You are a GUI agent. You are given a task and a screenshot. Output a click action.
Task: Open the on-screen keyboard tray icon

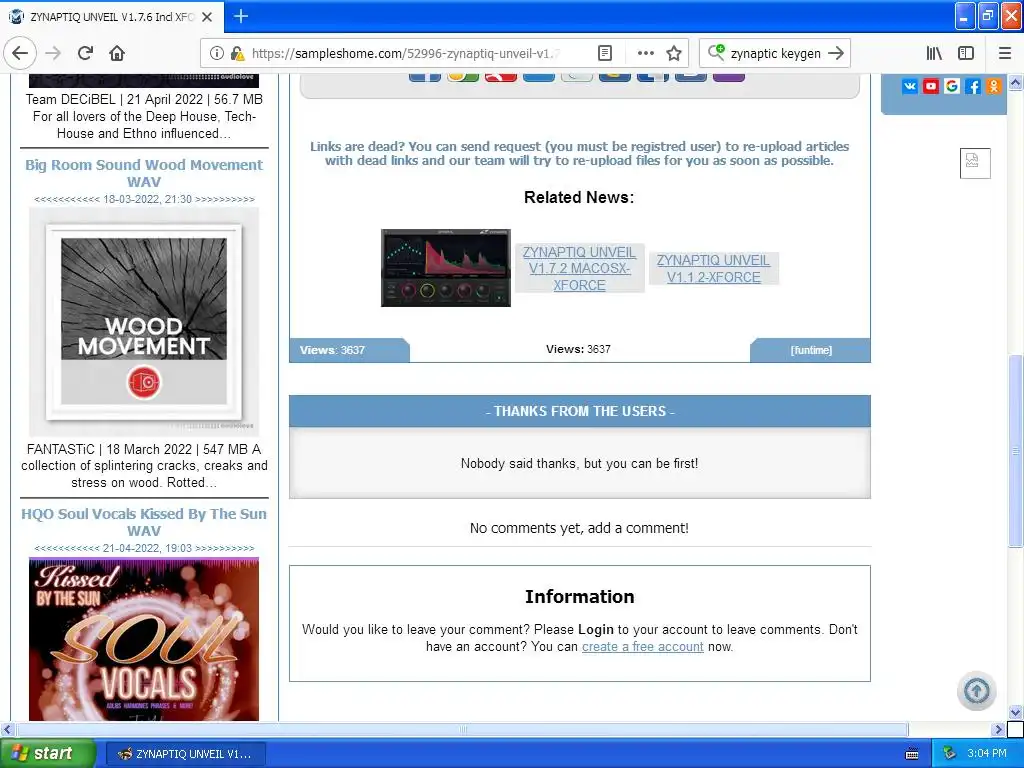pyautogui.click(x=912, y=754)
